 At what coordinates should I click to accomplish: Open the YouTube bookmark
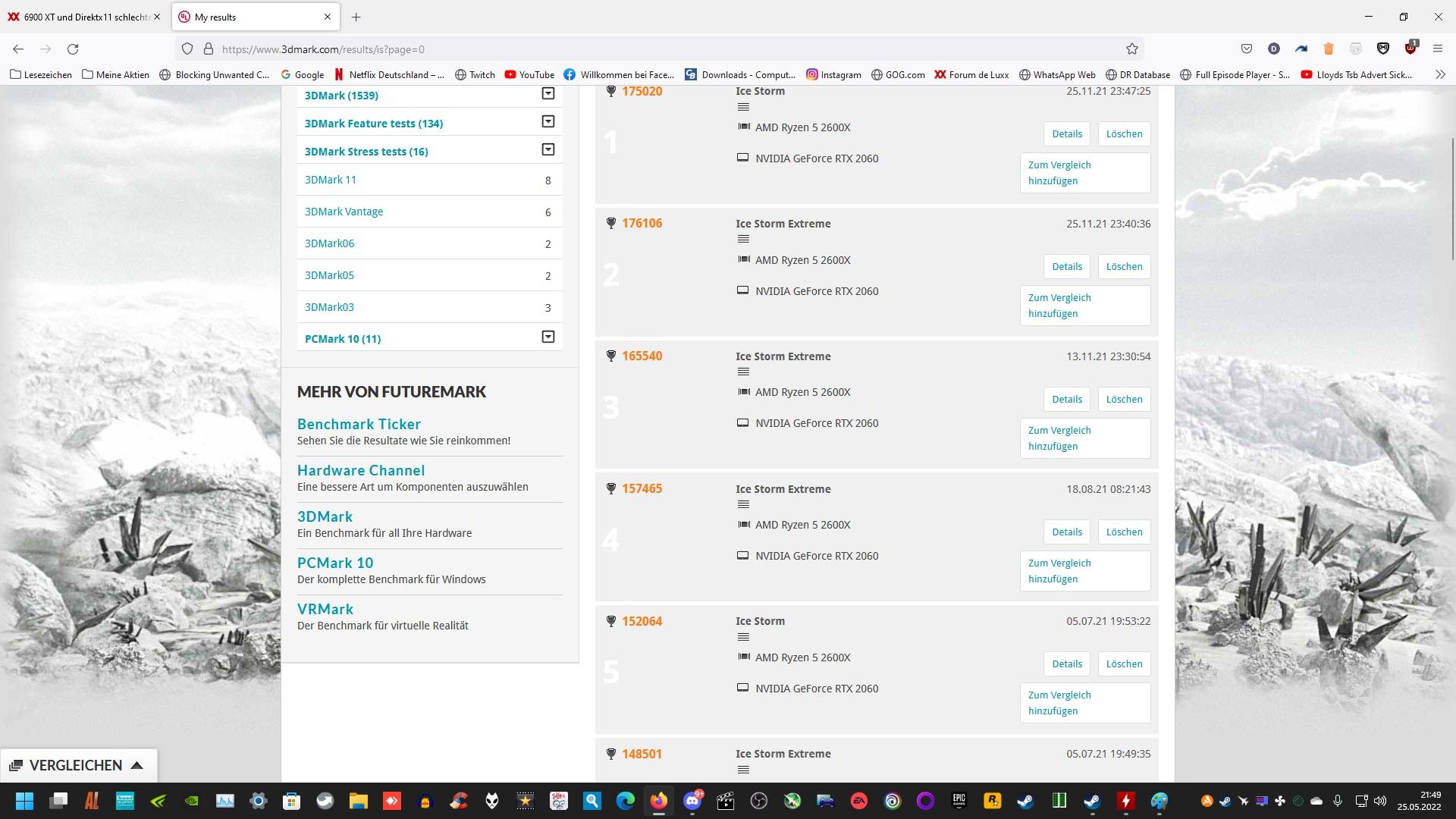(x=529, y=74)
